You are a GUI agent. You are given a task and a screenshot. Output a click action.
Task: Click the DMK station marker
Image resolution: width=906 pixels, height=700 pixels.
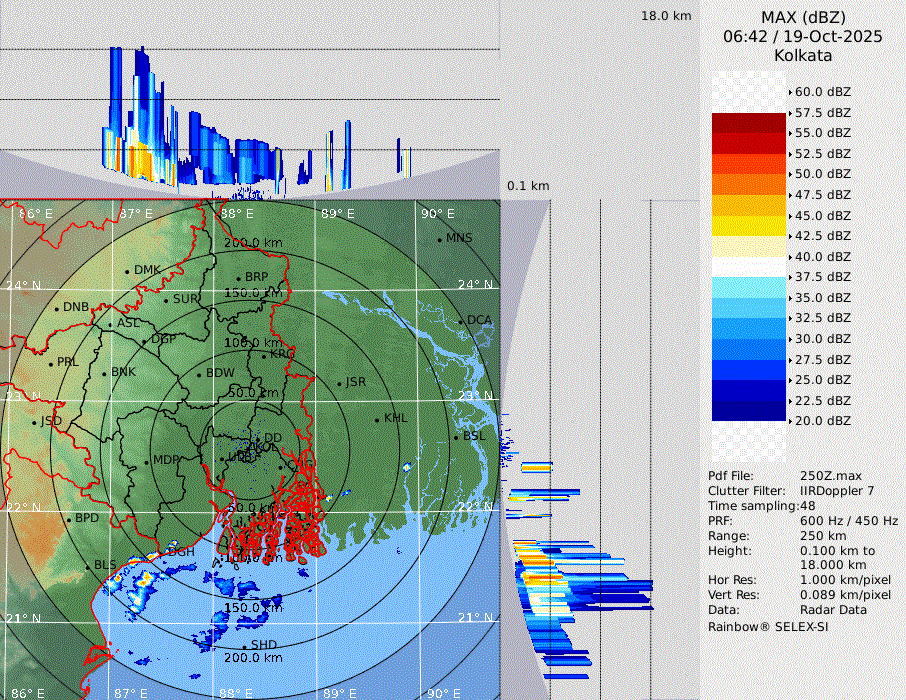point(127,271)
